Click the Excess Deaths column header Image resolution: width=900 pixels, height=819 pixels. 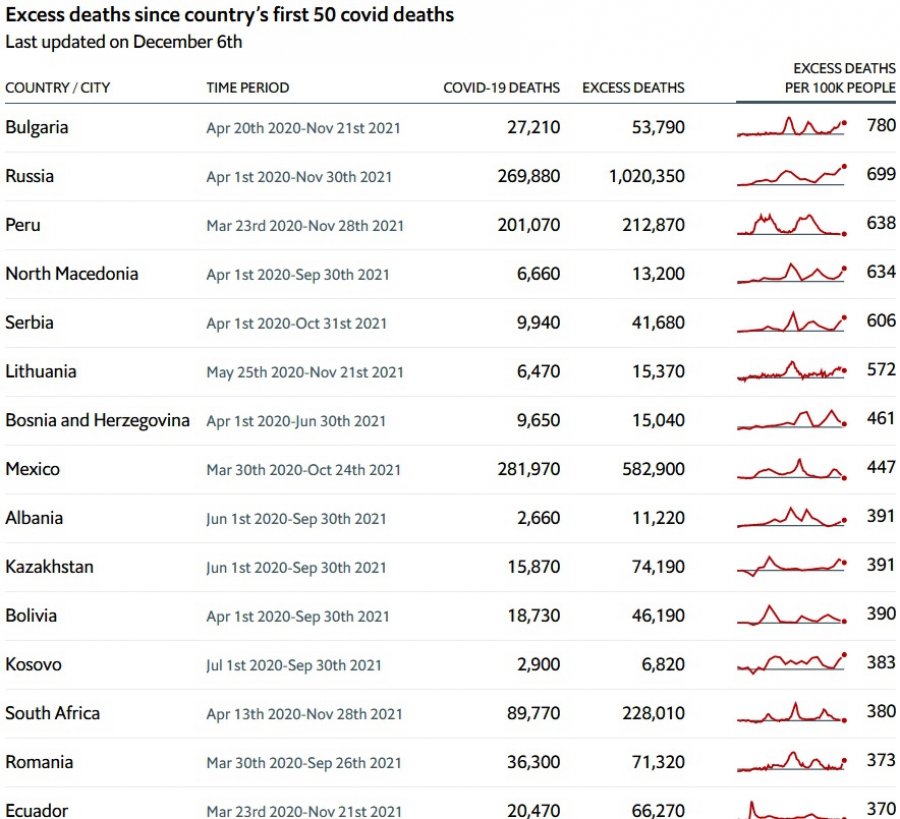click(x=633, y=88)
